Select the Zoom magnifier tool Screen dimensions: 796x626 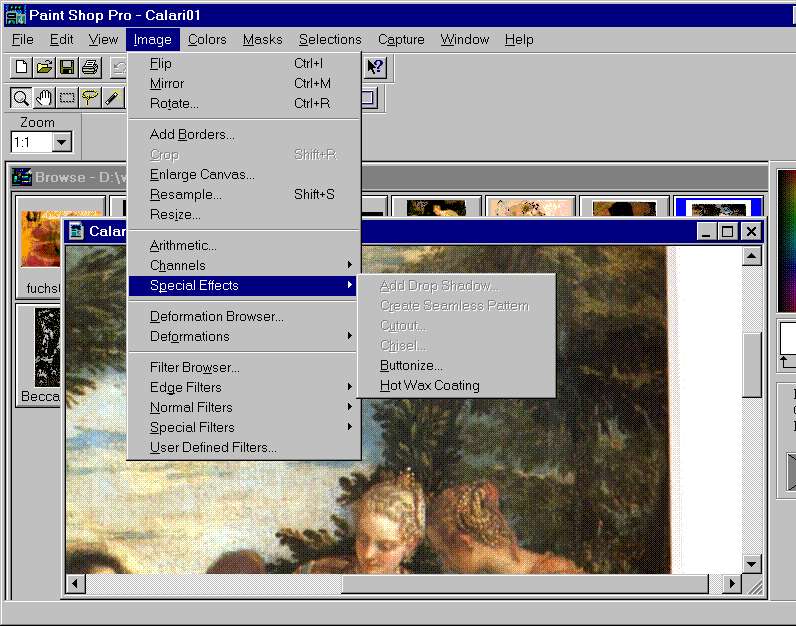tap(21, 97)
